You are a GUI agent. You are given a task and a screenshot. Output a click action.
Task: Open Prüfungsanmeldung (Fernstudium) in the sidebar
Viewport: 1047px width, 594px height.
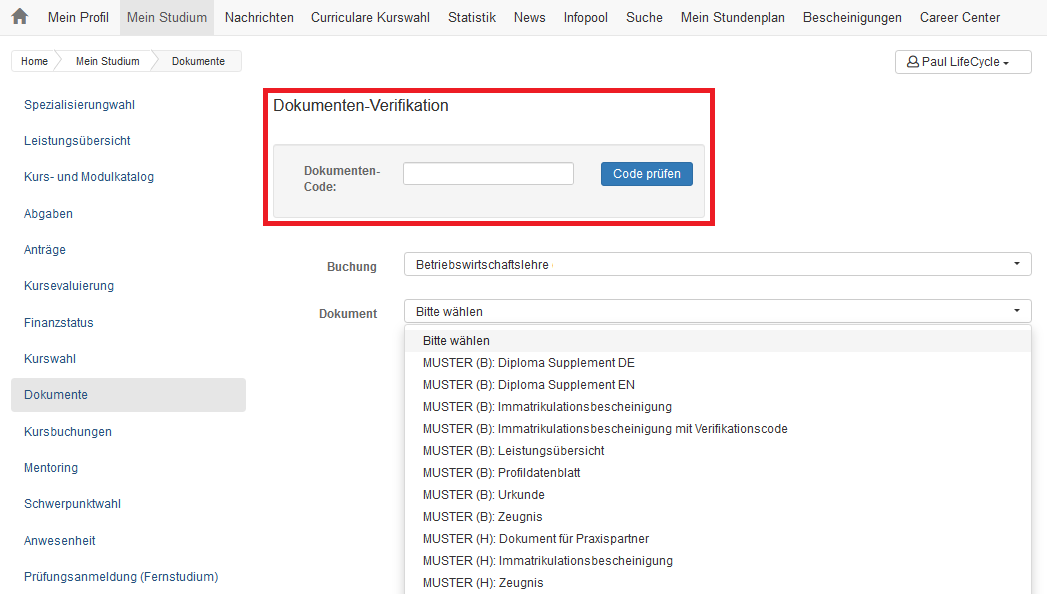pyautogui.click(x=121, y=577)
